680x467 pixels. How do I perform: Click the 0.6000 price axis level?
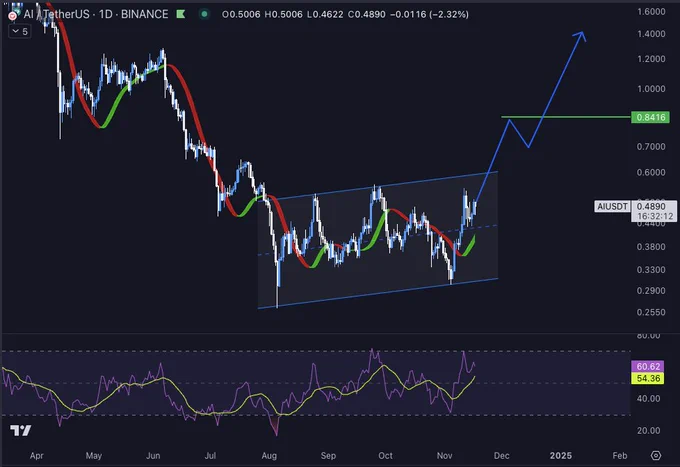pos(651,172)
